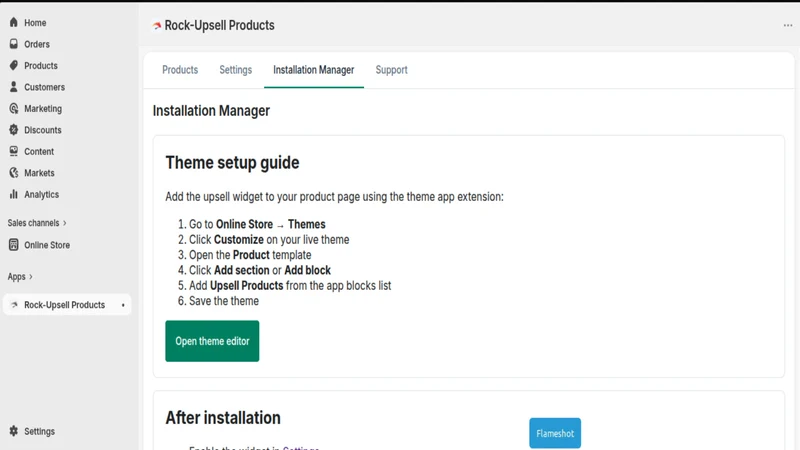Open Analytics in the sidebar

point(41,194)
